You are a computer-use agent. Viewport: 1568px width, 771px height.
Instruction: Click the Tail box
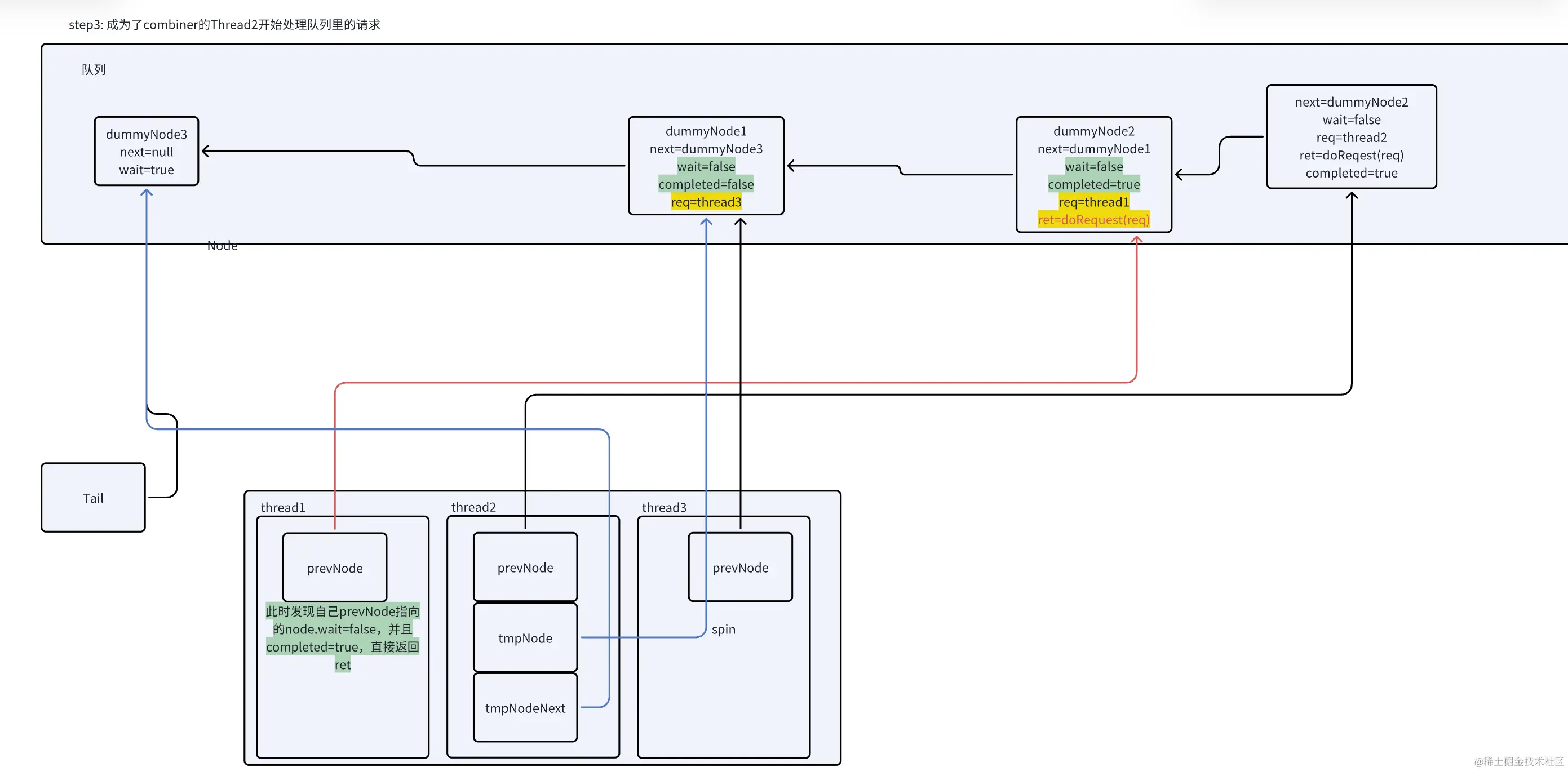pos(93,498)
